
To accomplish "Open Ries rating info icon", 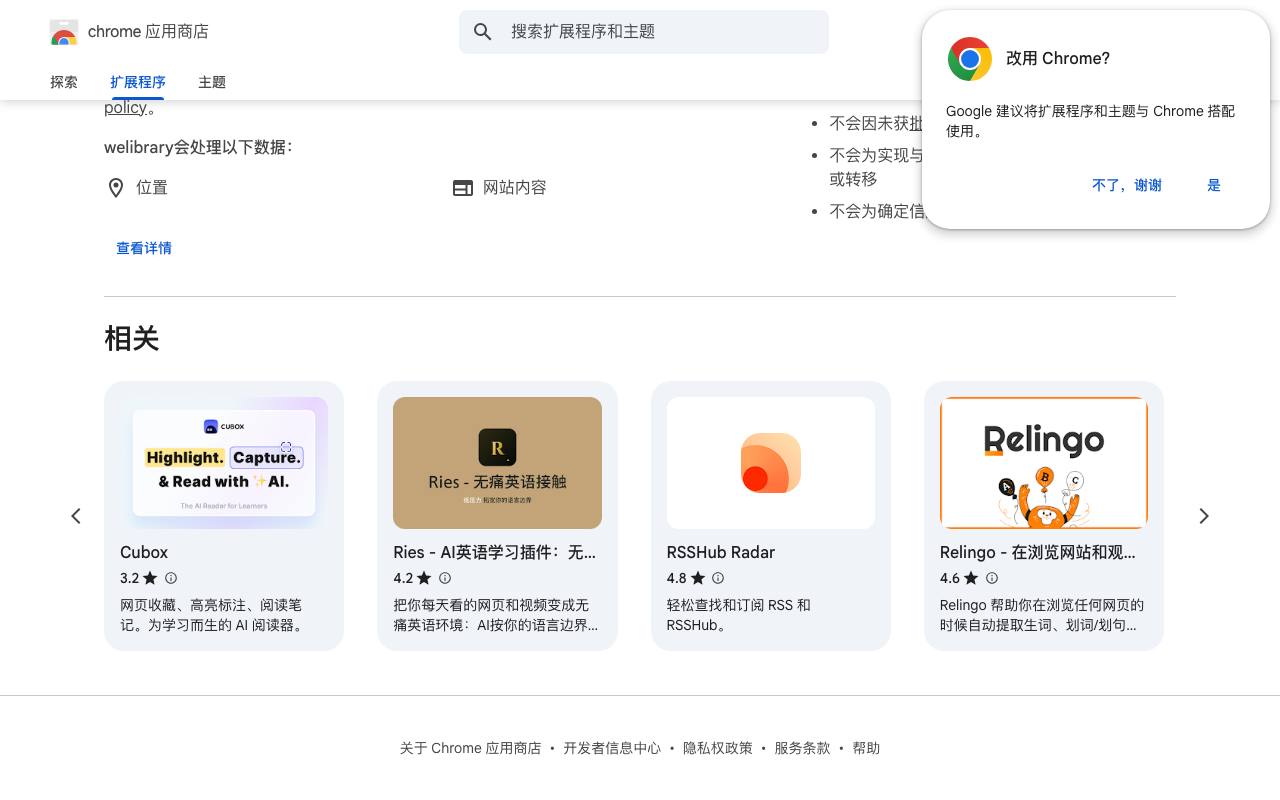I will 445,578.
